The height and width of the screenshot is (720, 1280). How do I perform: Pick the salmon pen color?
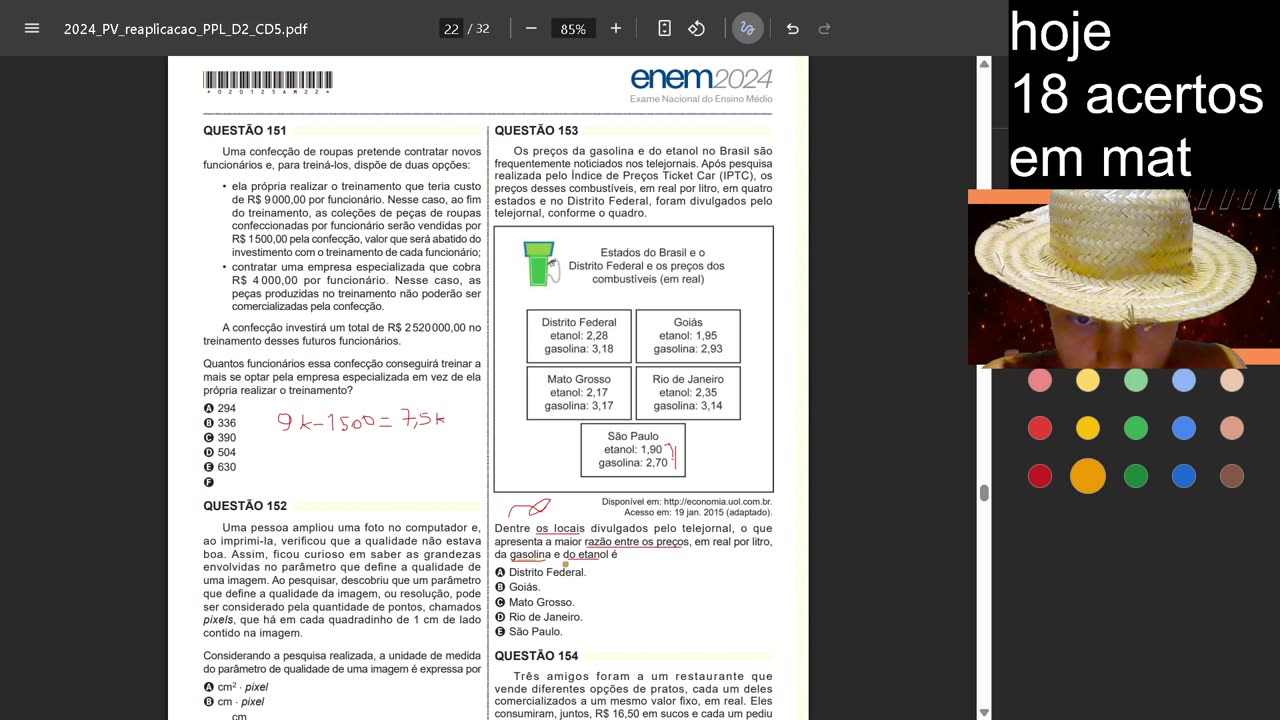1232,428
